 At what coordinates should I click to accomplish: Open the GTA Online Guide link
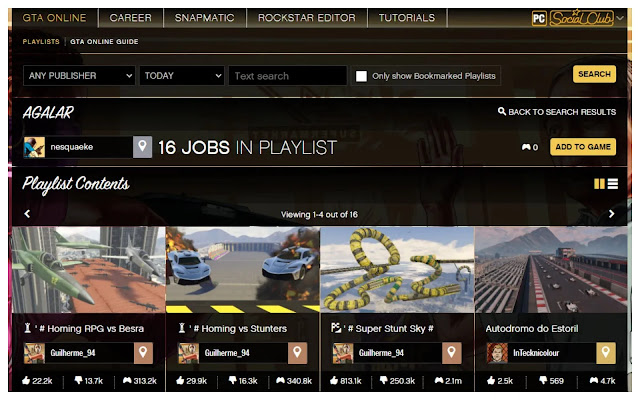pos(104,42)
